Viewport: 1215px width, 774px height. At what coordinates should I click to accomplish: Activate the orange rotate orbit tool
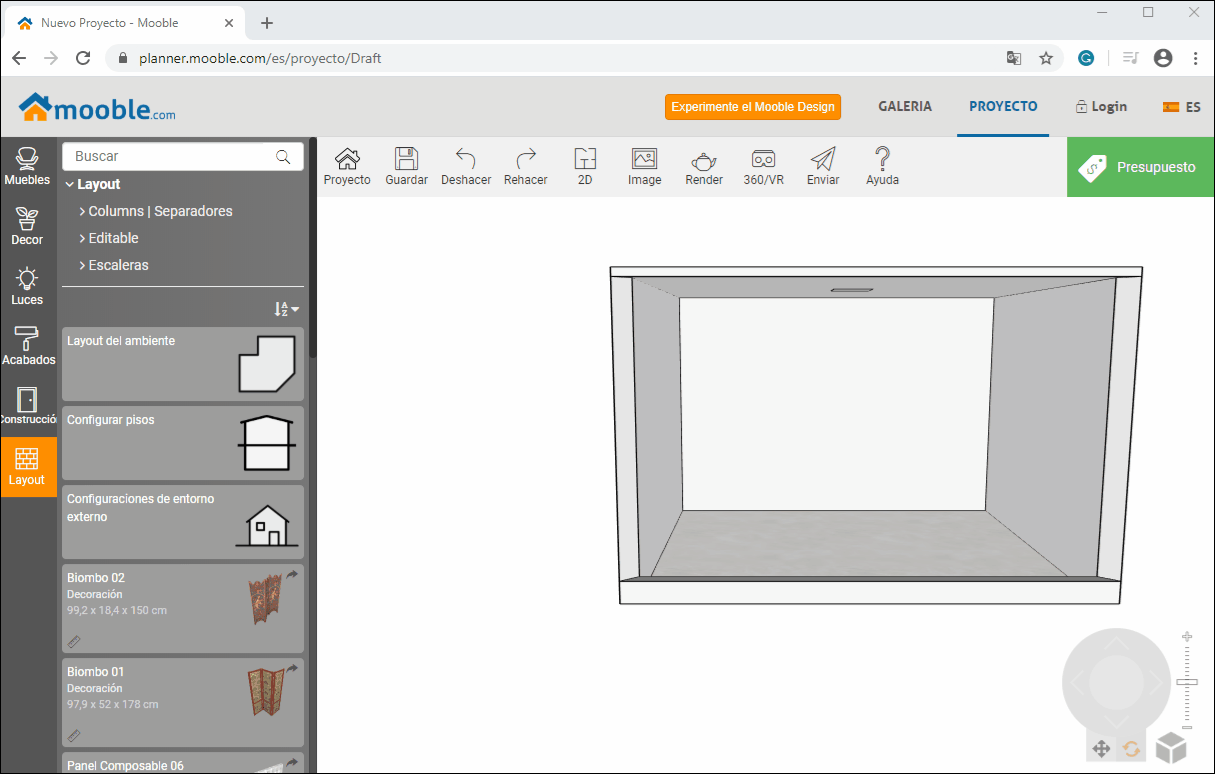tap(1131, 748)
